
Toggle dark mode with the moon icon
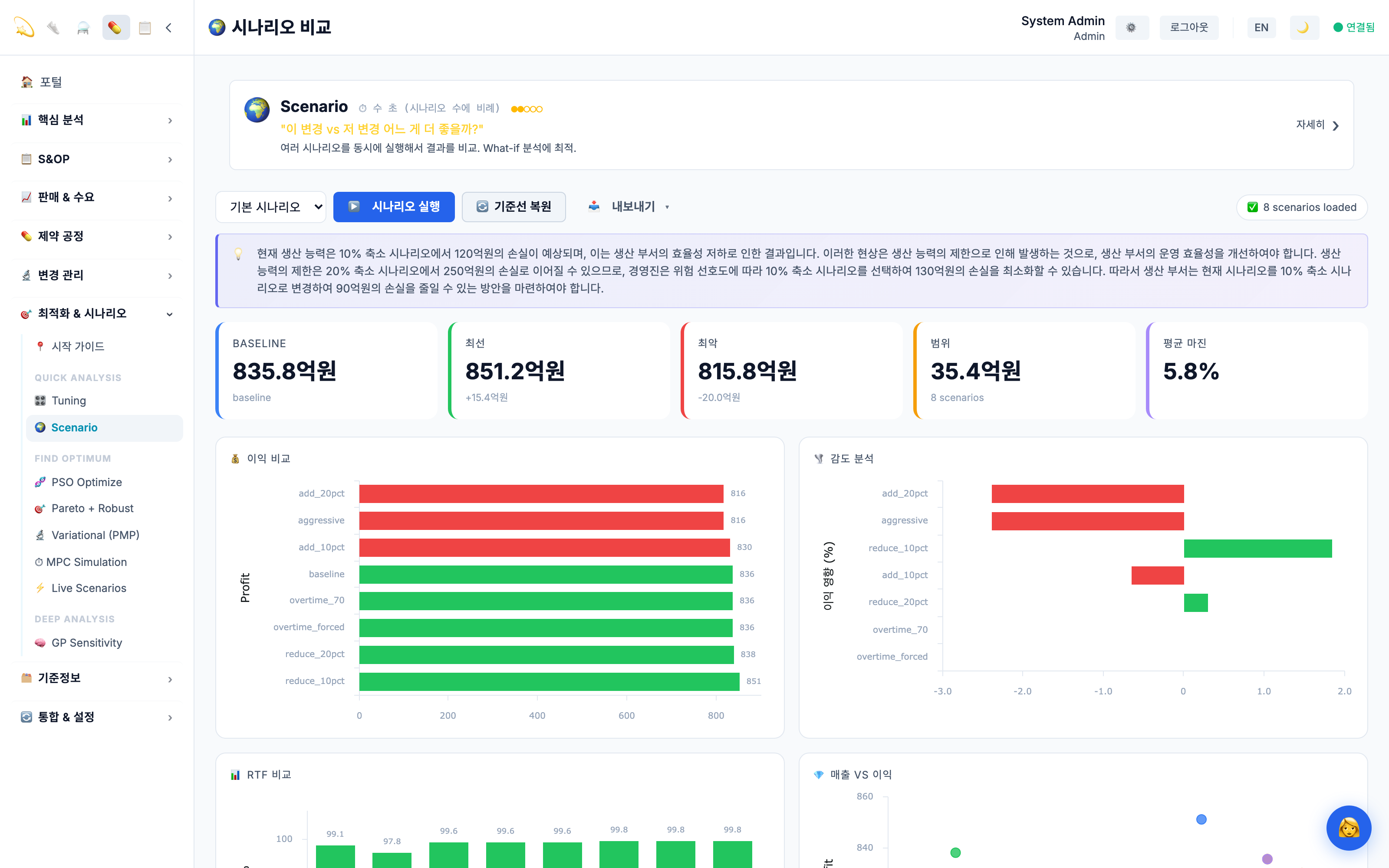click(1303, 27)
